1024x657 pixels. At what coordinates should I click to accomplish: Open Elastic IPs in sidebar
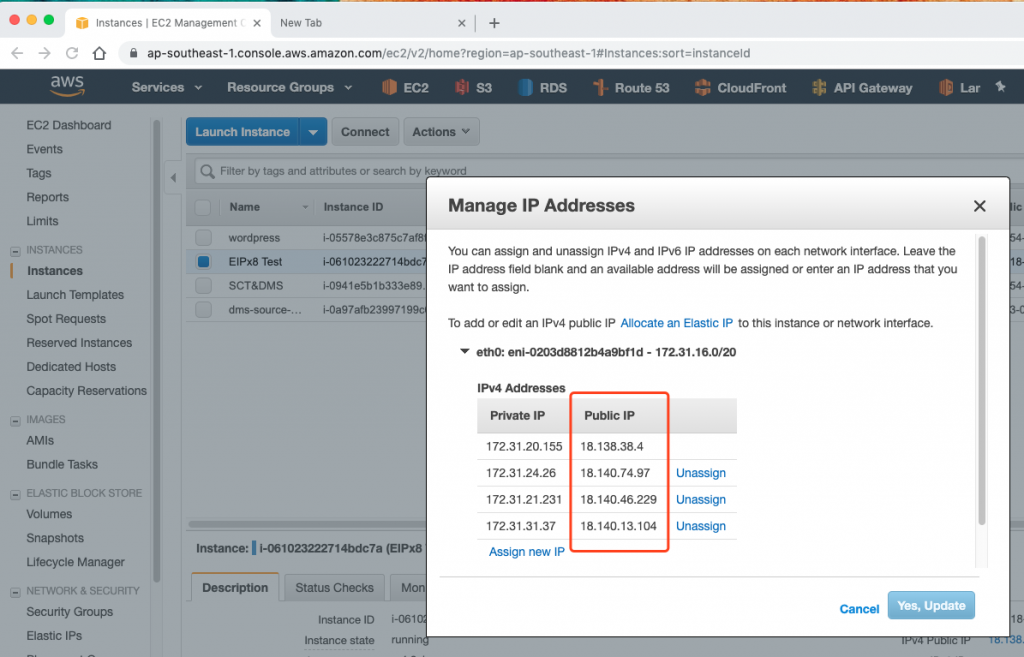(54, 636)
